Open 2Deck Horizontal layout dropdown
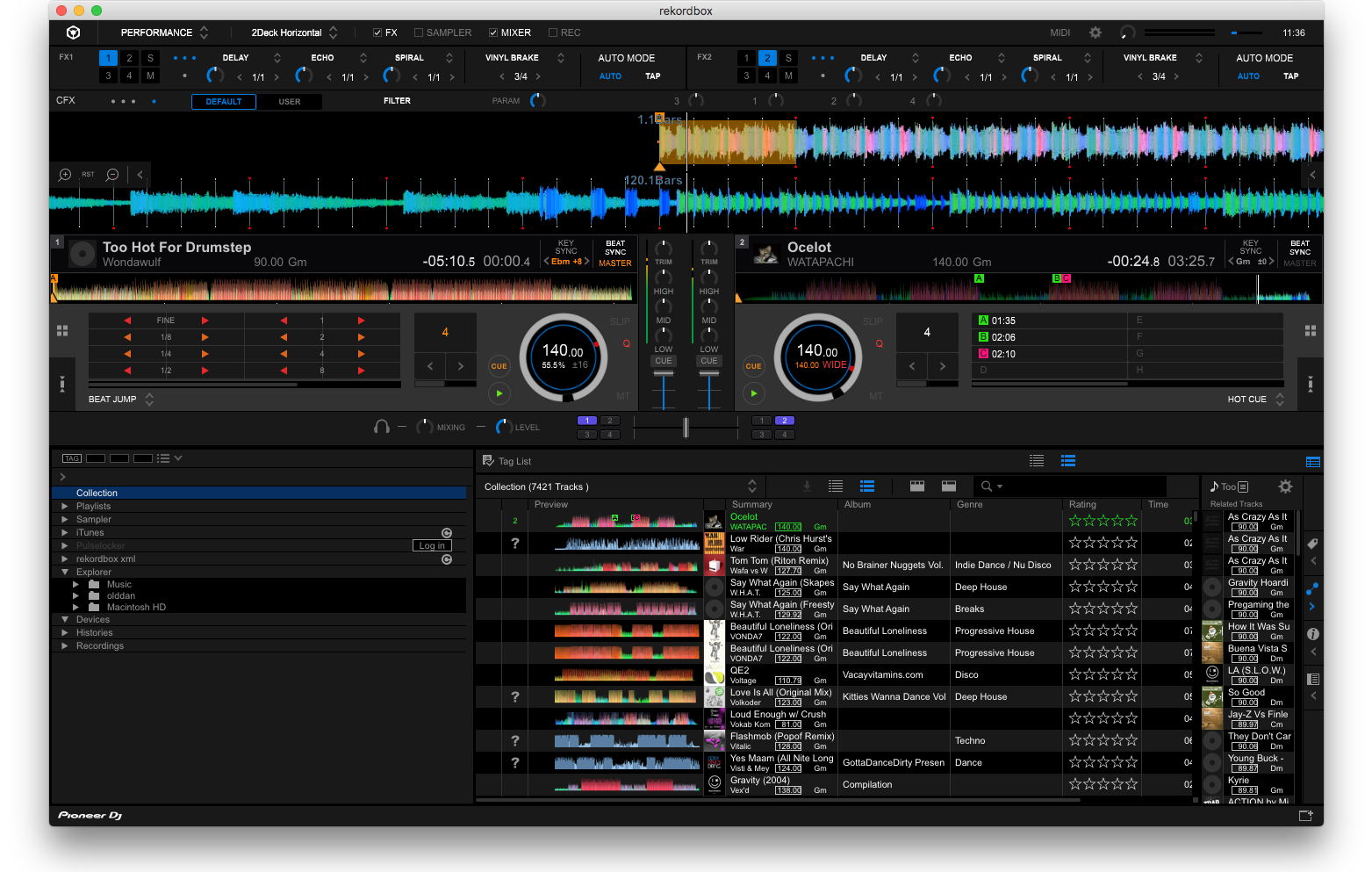This screenshot has width=1372, height=872. 294,32
